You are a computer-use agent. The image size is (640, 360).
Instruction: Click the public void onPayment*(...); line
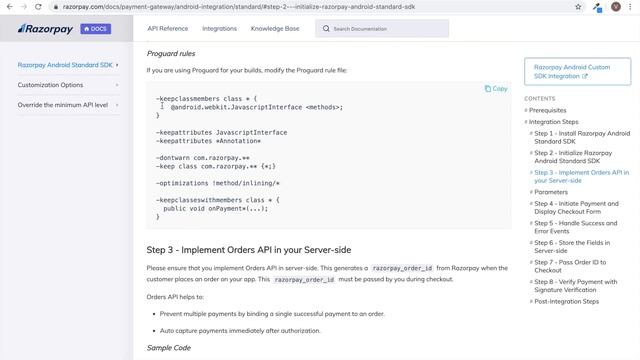tap(216, 208)
